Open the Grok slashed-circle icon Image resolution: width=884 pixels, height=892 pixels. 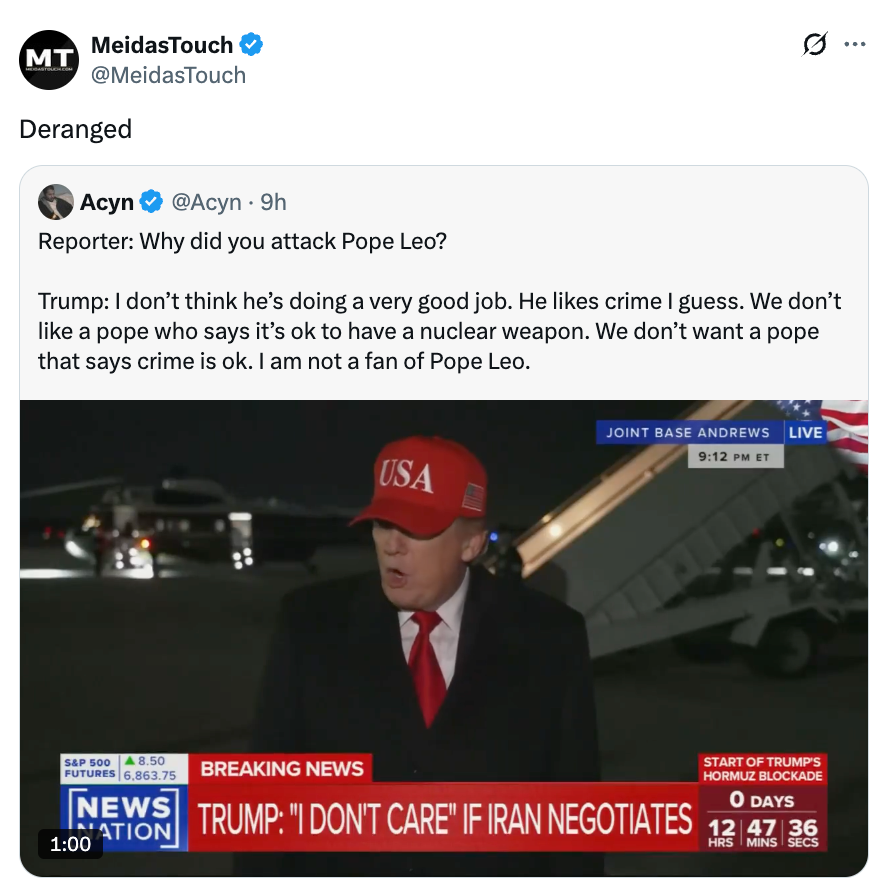click(815, 45)
